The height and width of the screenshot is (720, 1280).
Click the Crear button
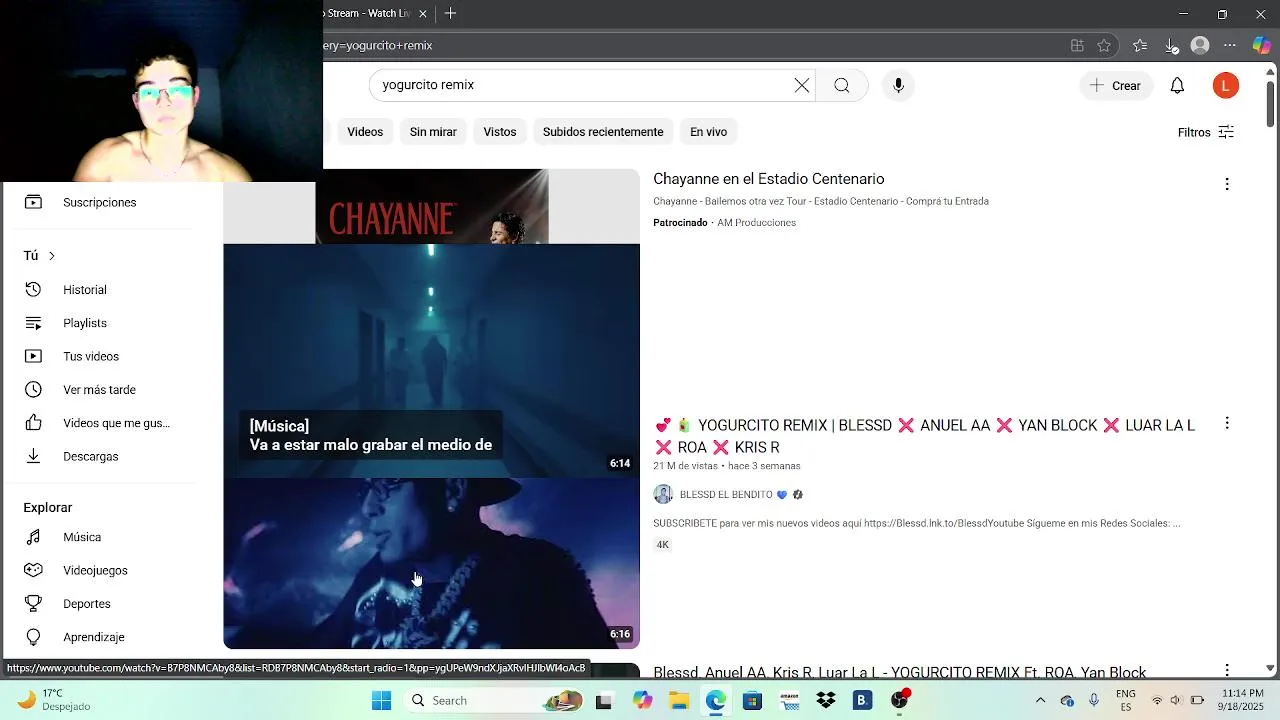[x=1116, y=86]
